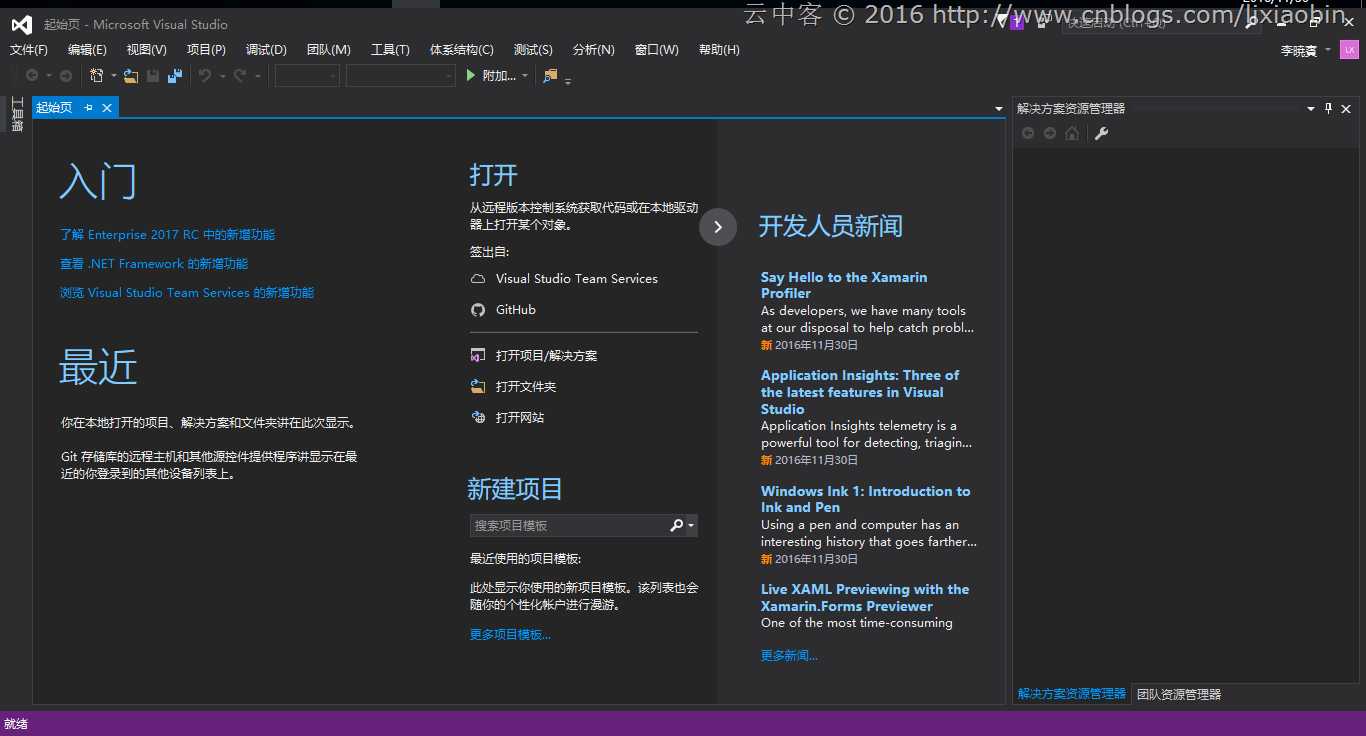This screenshot has height=736, width=1366.
Task: Open the New Project dropdown arrow
Action: click(113, 76)
